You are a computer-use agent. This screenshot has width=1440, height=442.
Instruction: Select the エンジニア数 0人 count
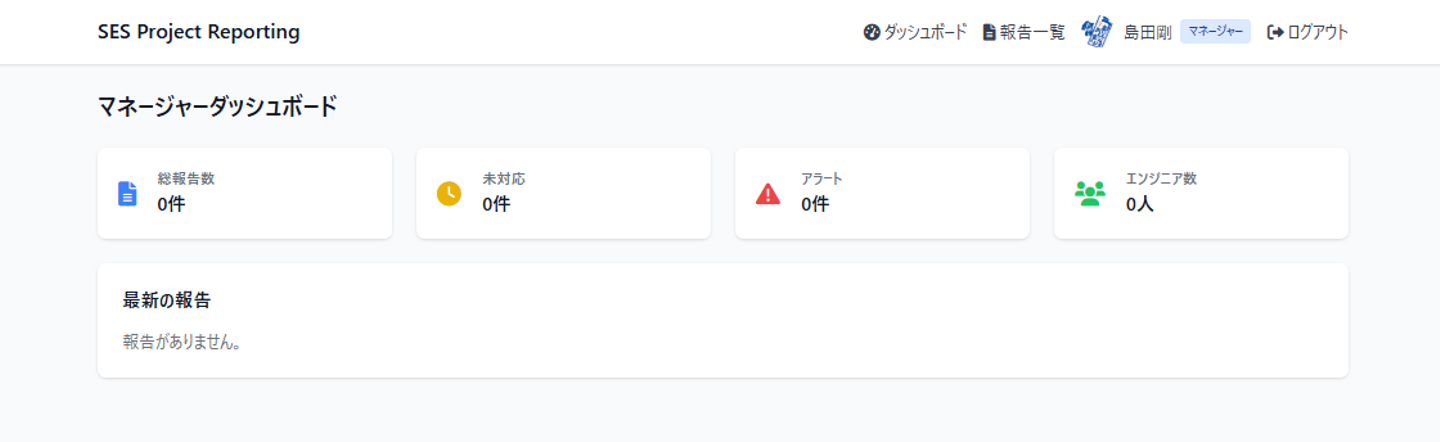coord(1140,204)
